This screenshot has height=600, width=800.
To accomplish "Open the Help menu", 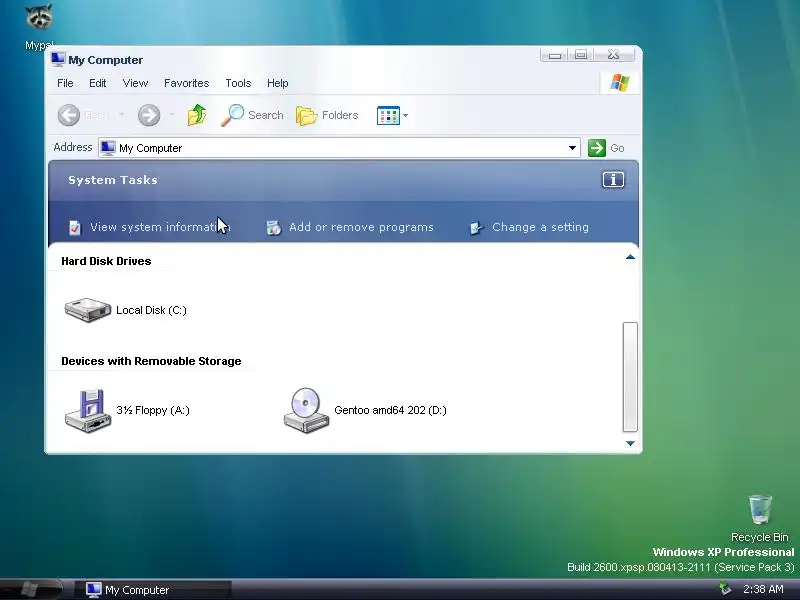I will point(278,83).
